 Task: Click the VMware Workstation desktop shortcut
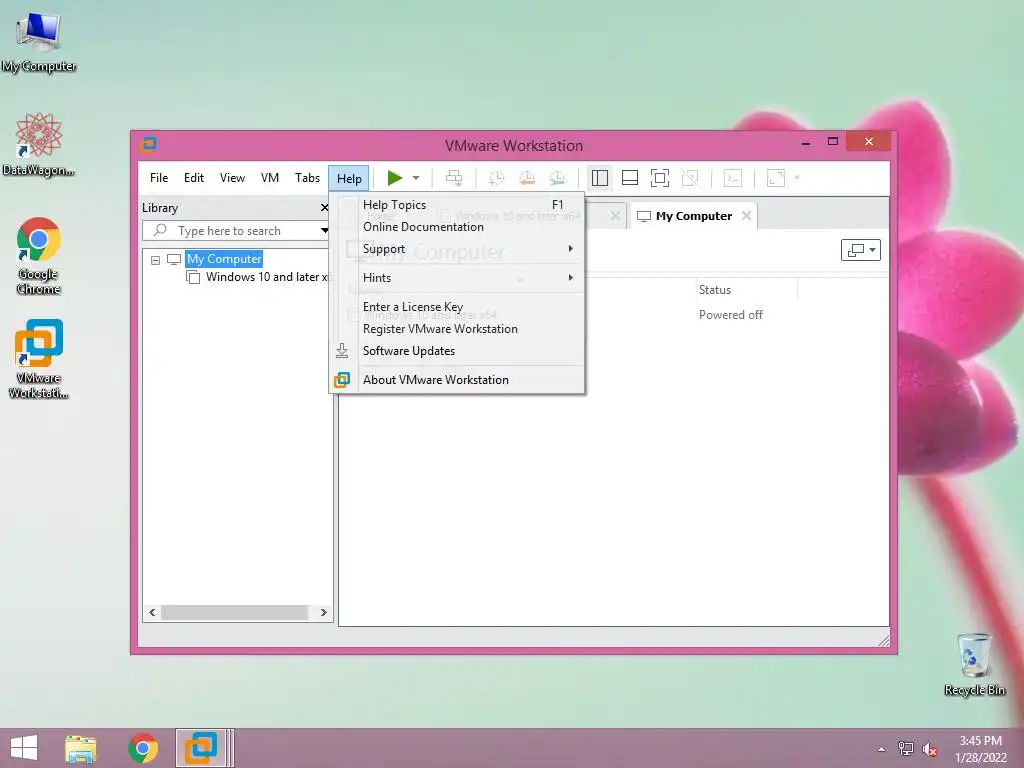(x=39, y=359)
